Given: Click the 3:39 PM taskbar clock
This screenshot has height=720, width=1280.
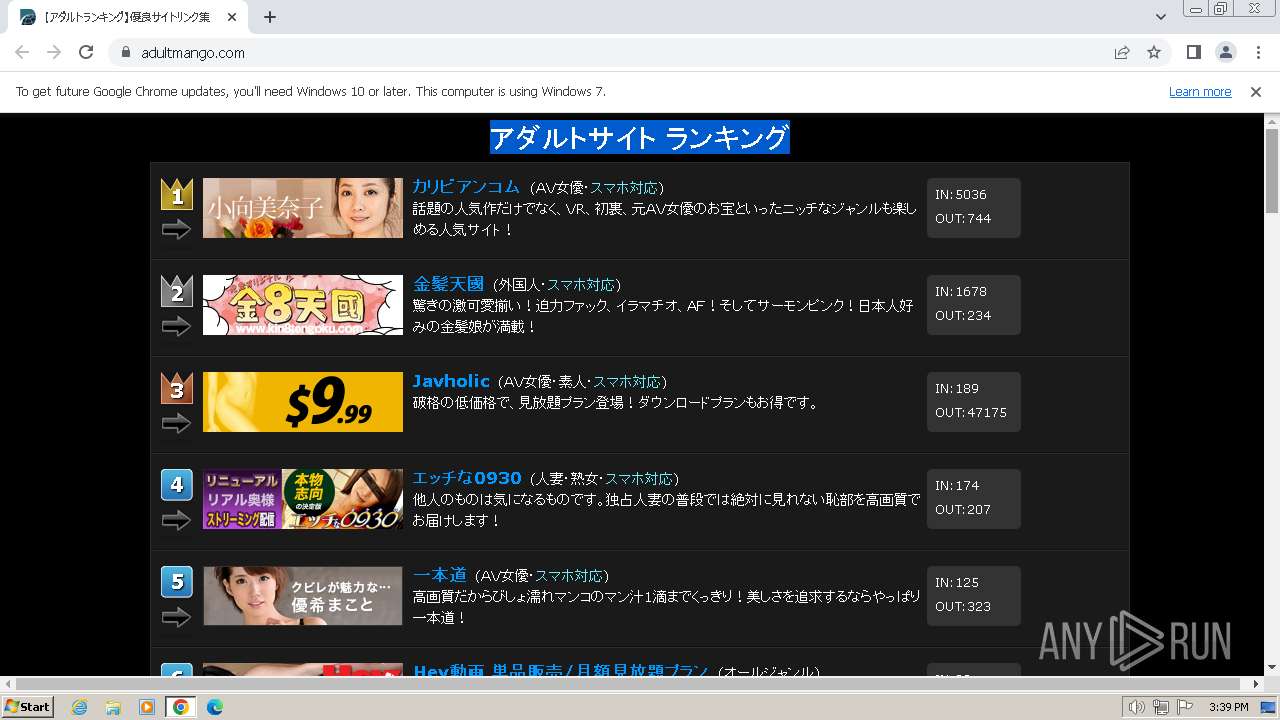Looking at the screenshot, I should click(x=1229, y=707).
